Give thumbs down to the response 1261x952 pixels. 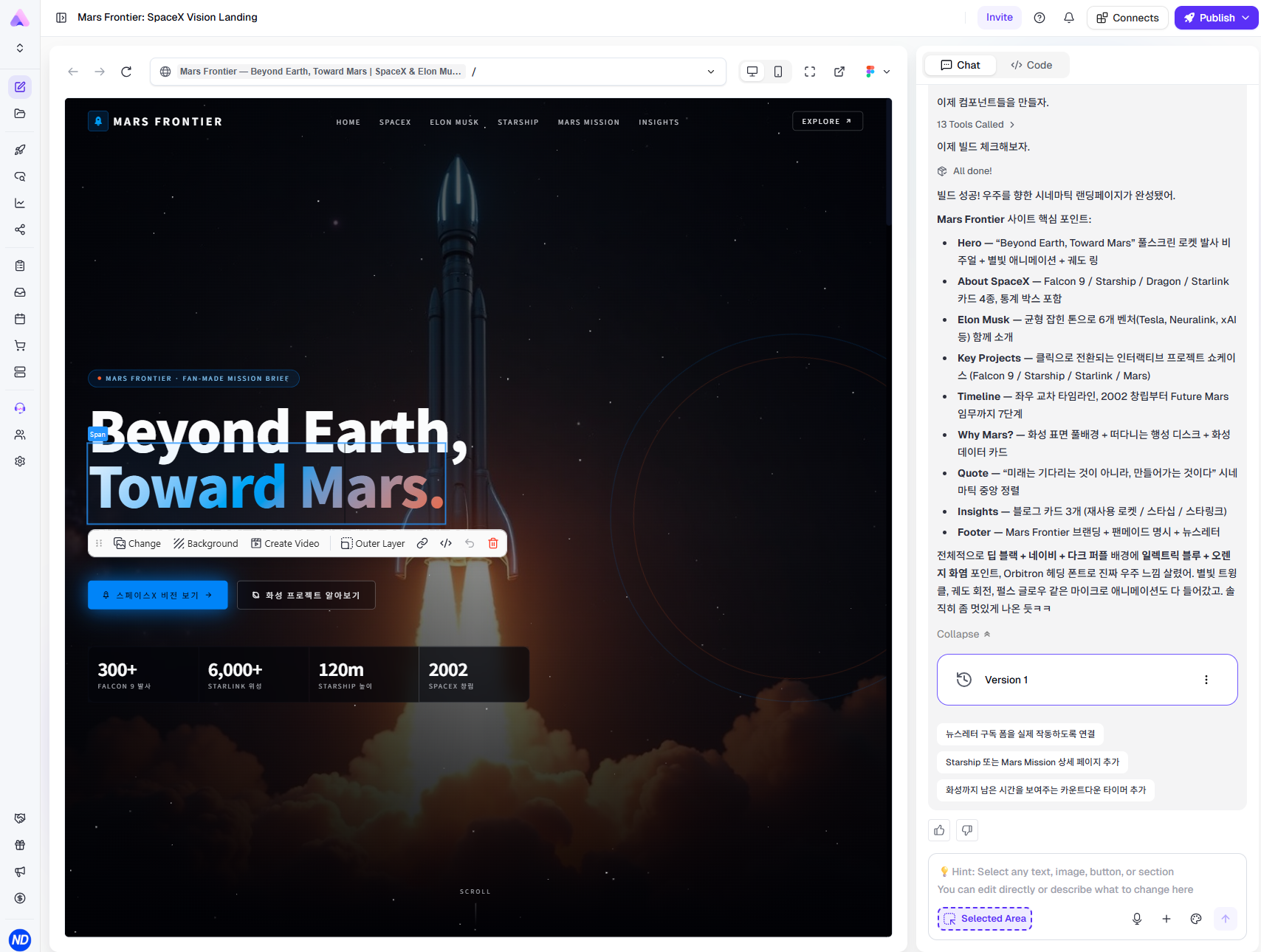click(x=967, y=830)
